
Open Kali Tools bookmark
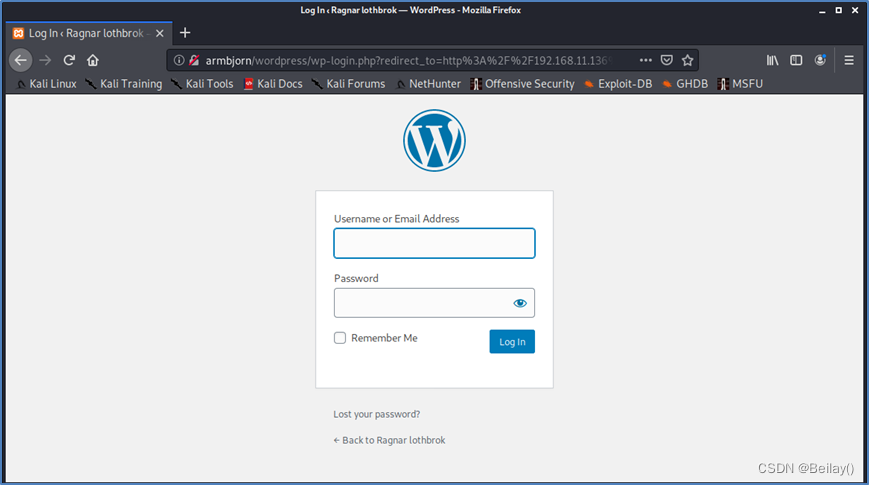click(x=202, y=84)
